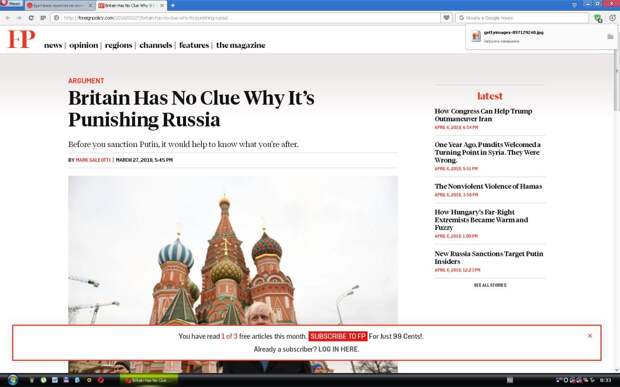Screen dimensions: 620x387
Task: Click the site info globe icon in address bar
Action: tap(57, 18)
